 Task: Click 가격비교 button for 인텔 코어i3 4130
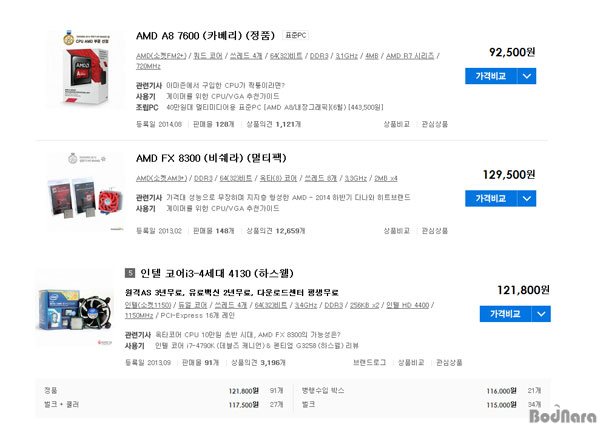tap(505, 314)
